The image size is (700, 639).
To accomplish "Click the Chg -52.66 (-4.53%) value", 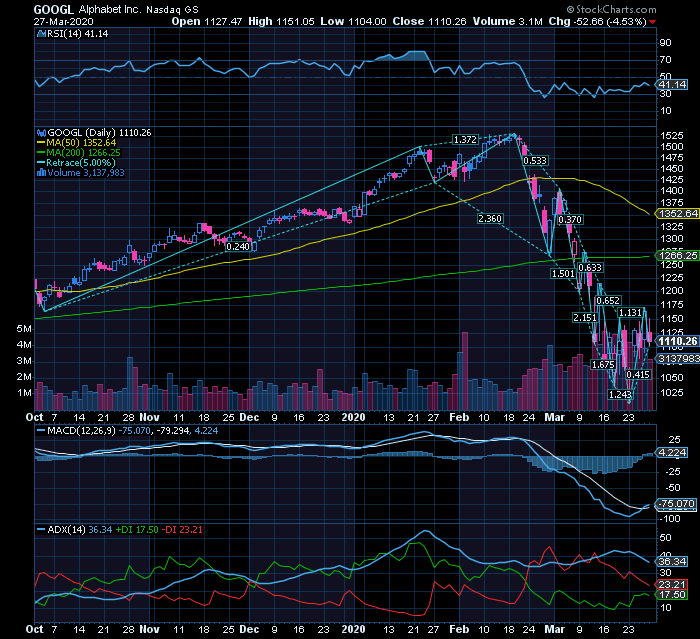I will click(x=598, y=22).
